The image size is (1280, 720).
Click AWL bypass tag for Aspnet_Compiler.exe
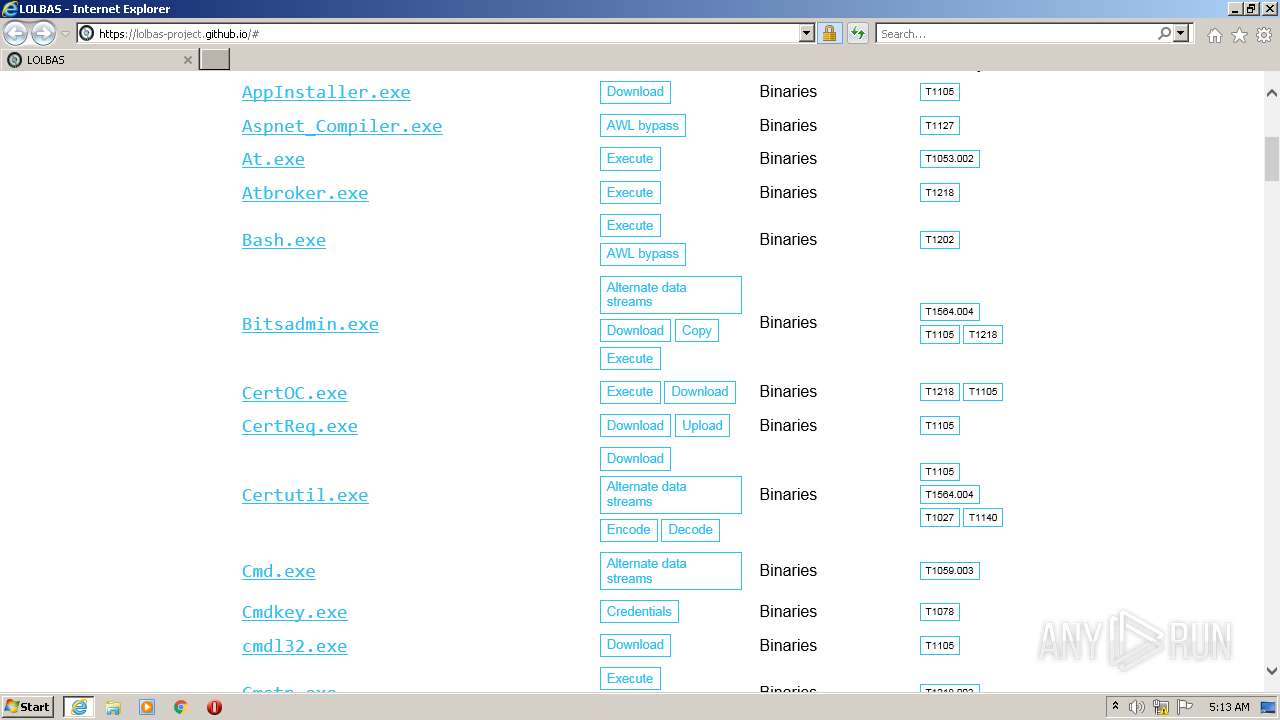(x=643, y=126)
